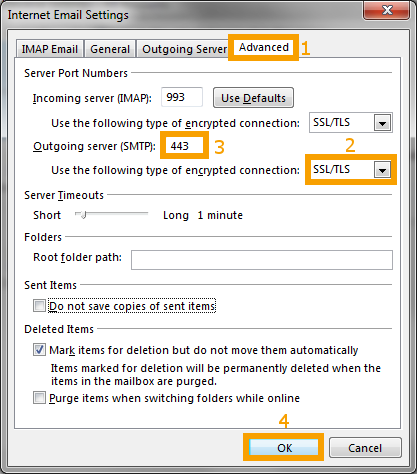Click the incoming SSL/TLS combo box text
The image size is (417, 474).
(x=332, y=123)
